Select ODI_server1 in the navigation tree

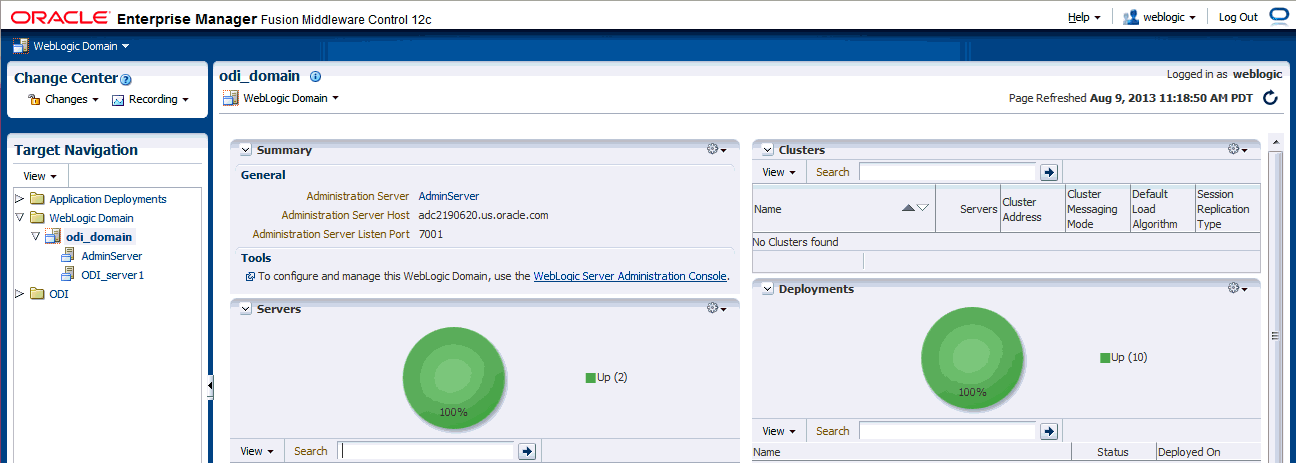(113, 275)
